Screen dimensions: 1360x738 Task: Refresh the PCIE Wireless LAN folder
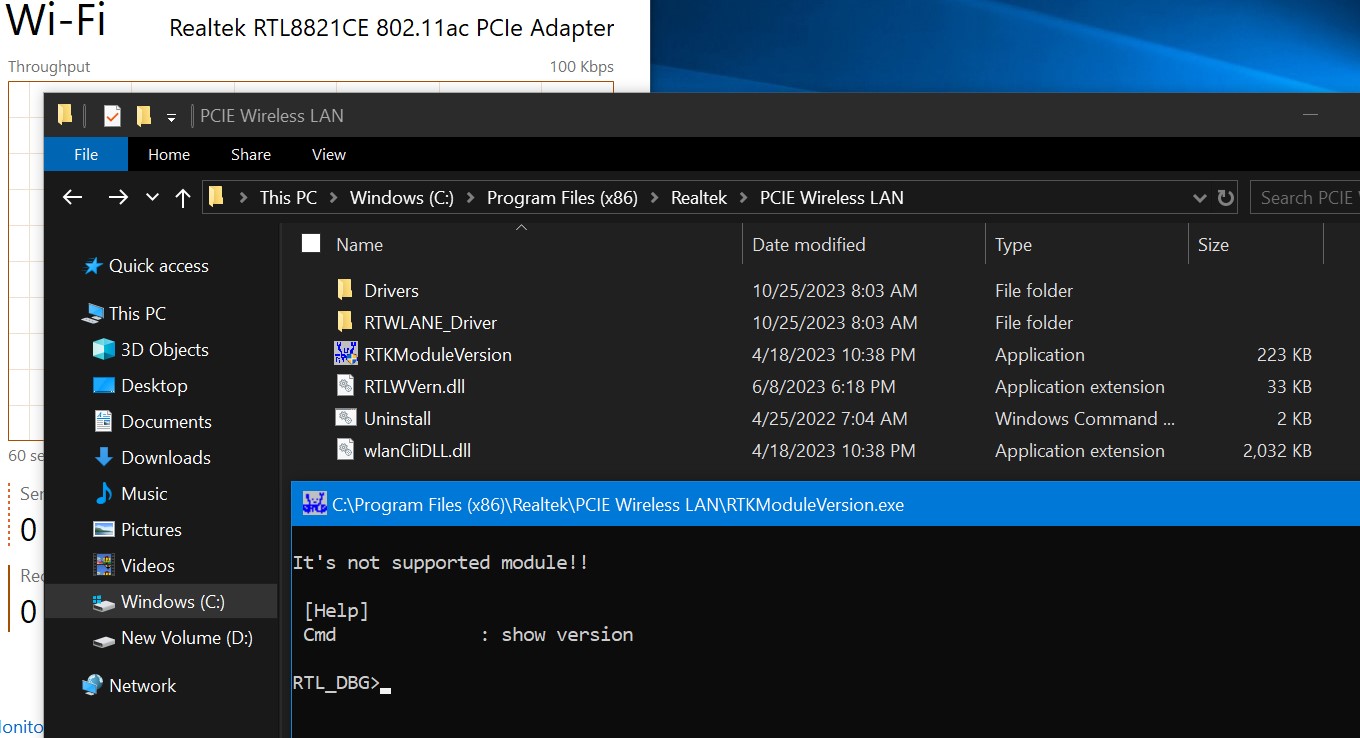(x=1226, y=197)
